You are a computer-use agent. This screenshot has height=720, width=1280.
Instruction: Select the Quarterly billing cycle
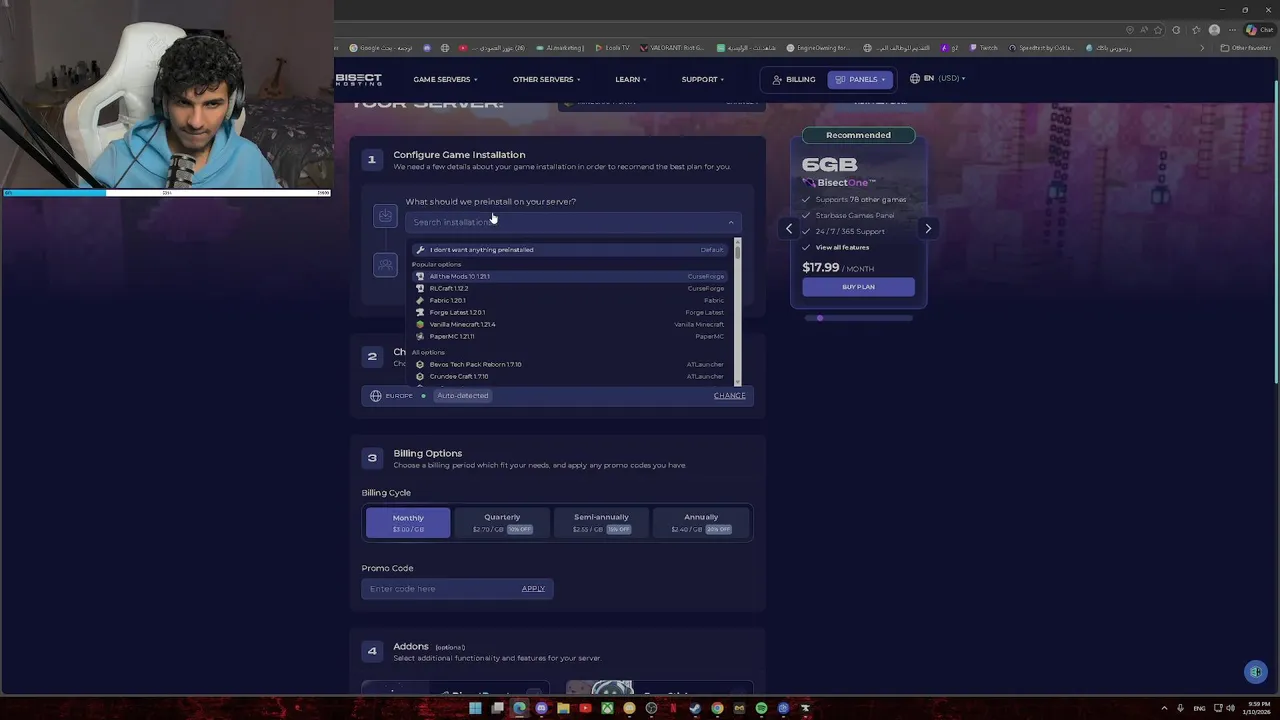tap(502, 523)
